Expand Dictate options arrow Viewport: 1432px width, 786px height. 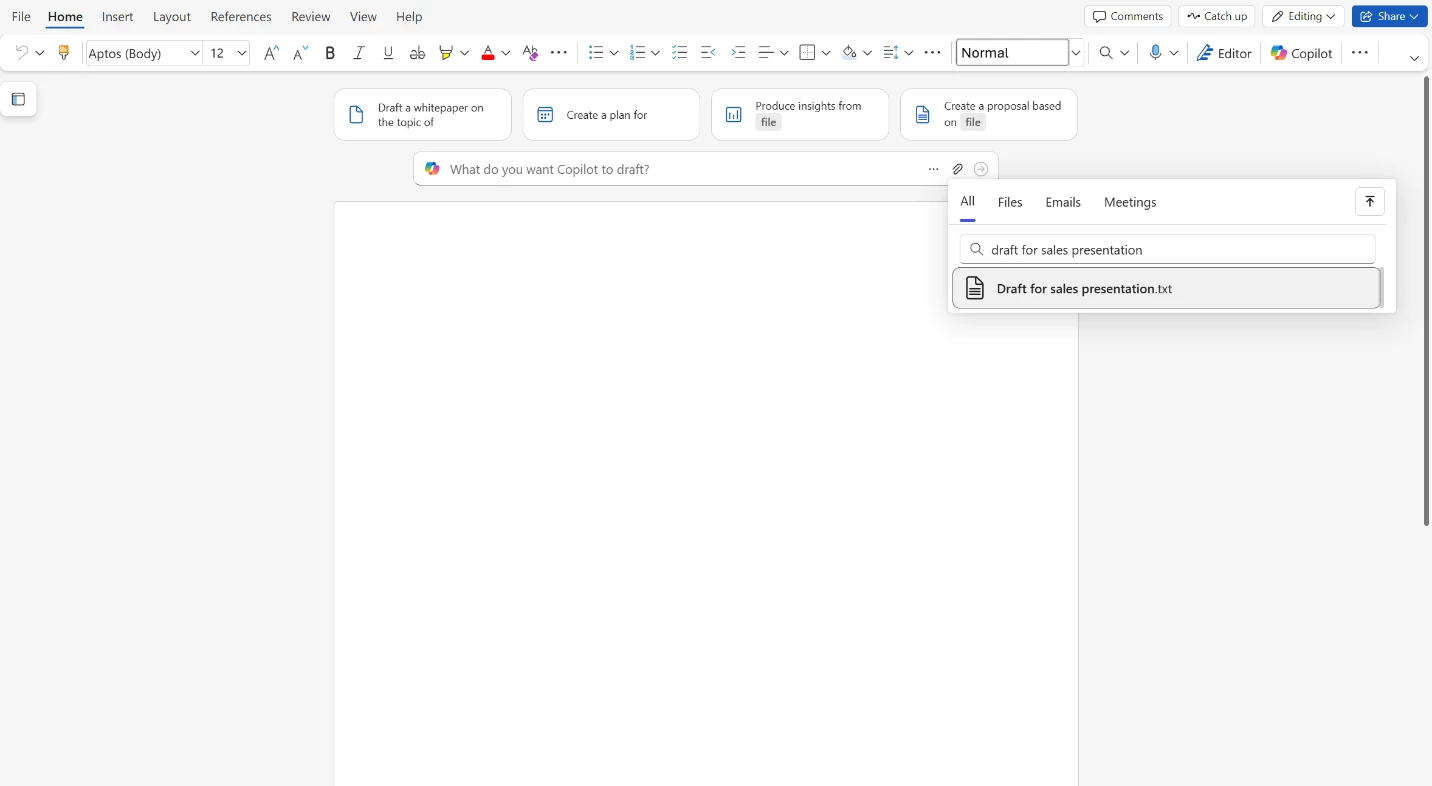[1174, 53]
